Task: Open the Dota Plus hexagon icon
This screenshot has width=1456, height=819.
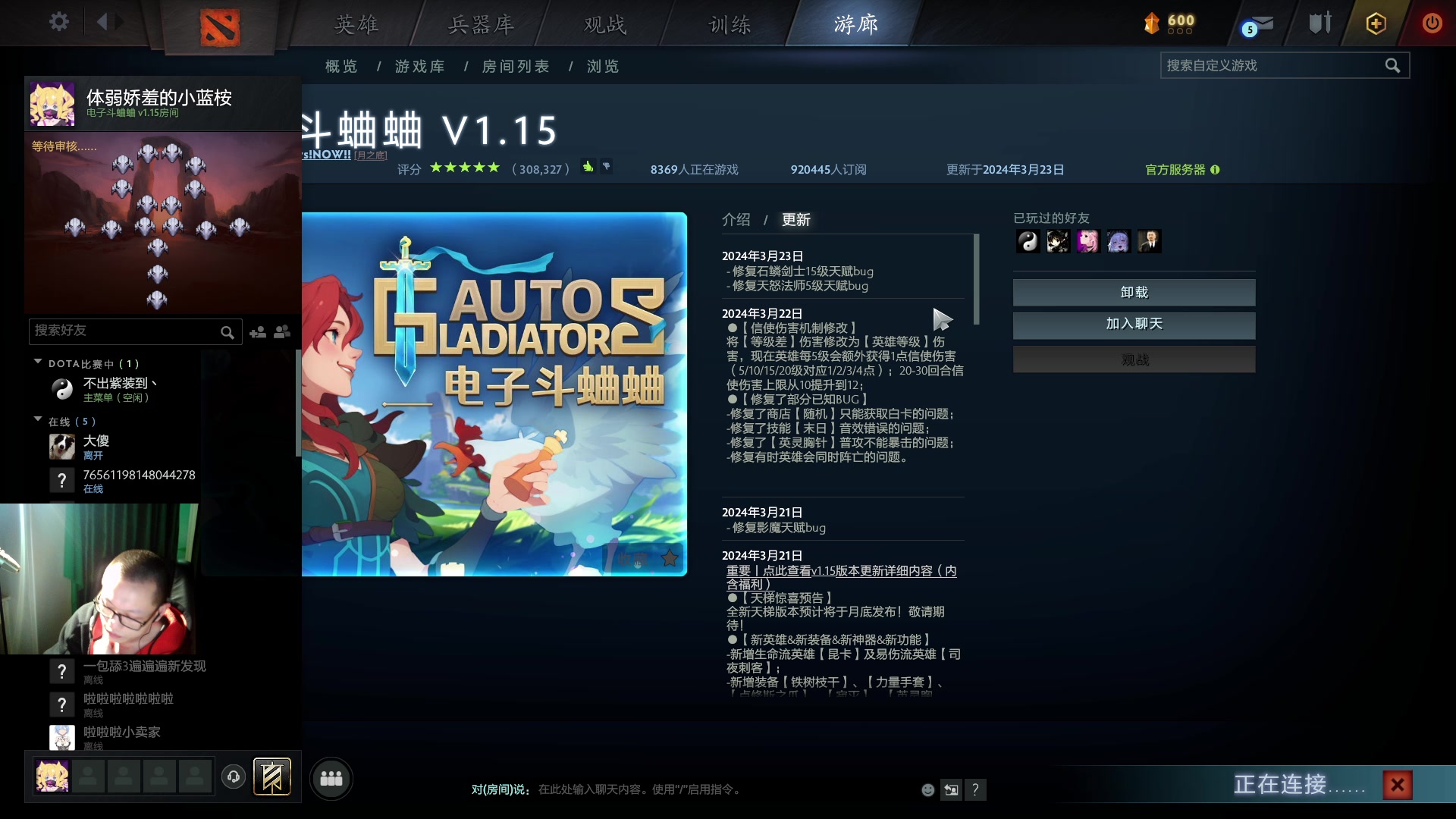Action: pos(1376,24)
